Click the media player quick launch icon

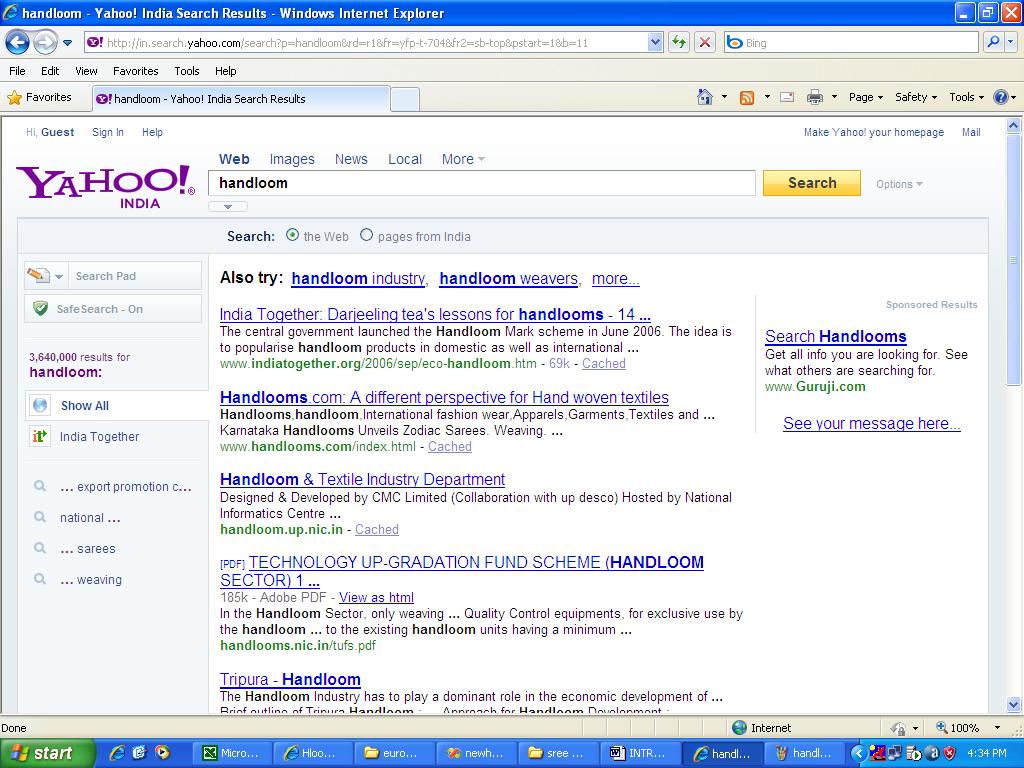tap(162, 752)
